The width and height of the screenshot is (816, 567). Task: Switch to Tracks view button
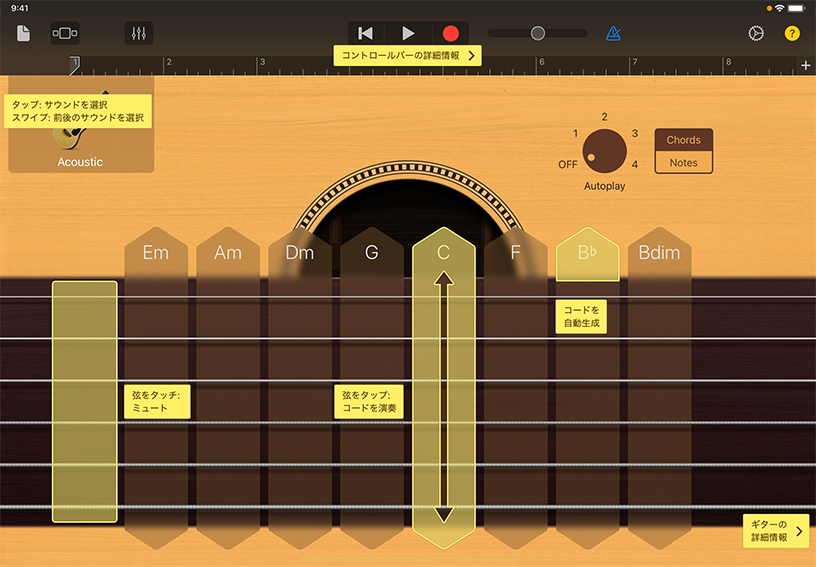click(65, 33)
